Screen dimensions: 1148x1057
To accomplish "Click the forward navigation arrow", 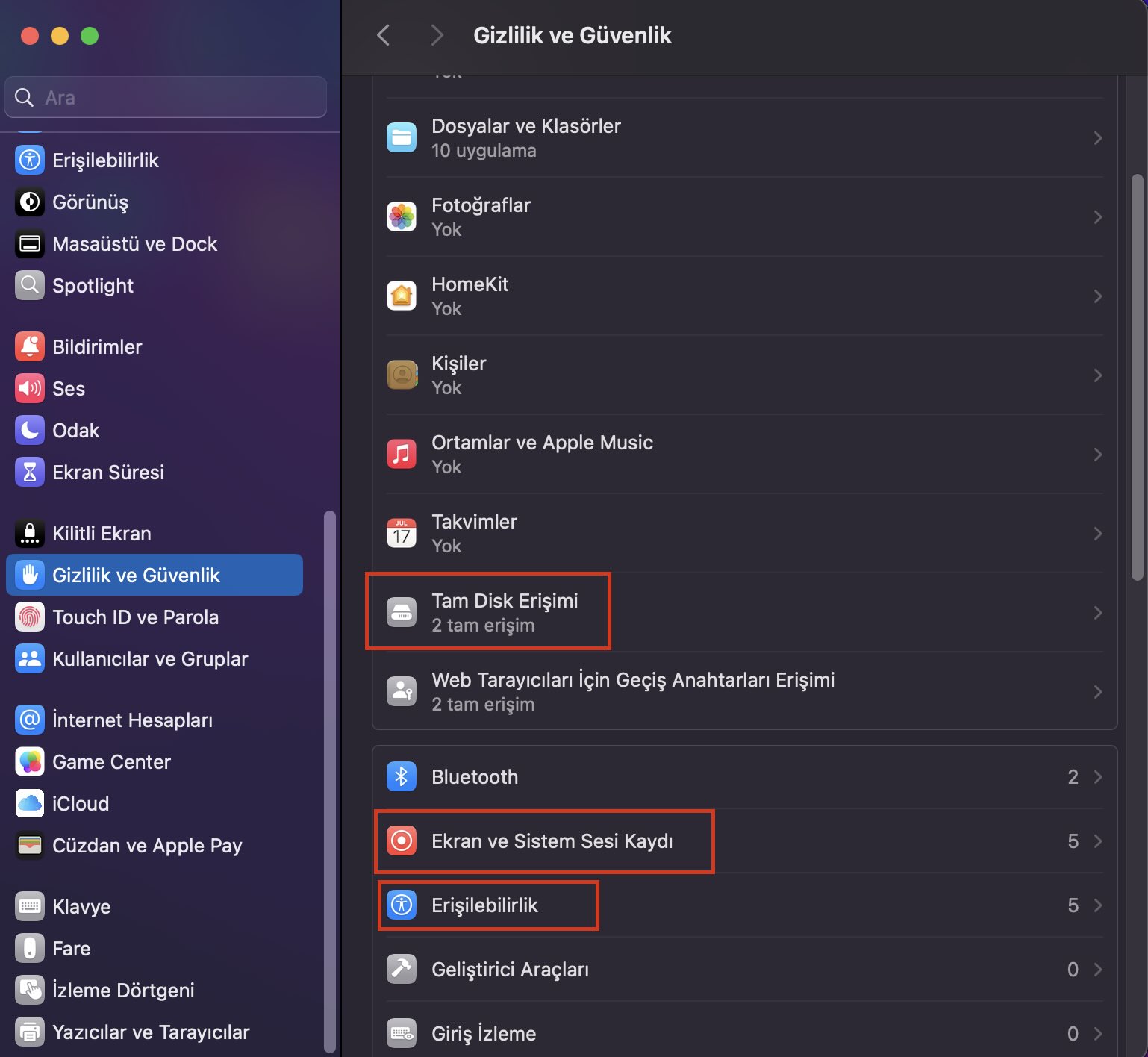I will click(437, 35).
